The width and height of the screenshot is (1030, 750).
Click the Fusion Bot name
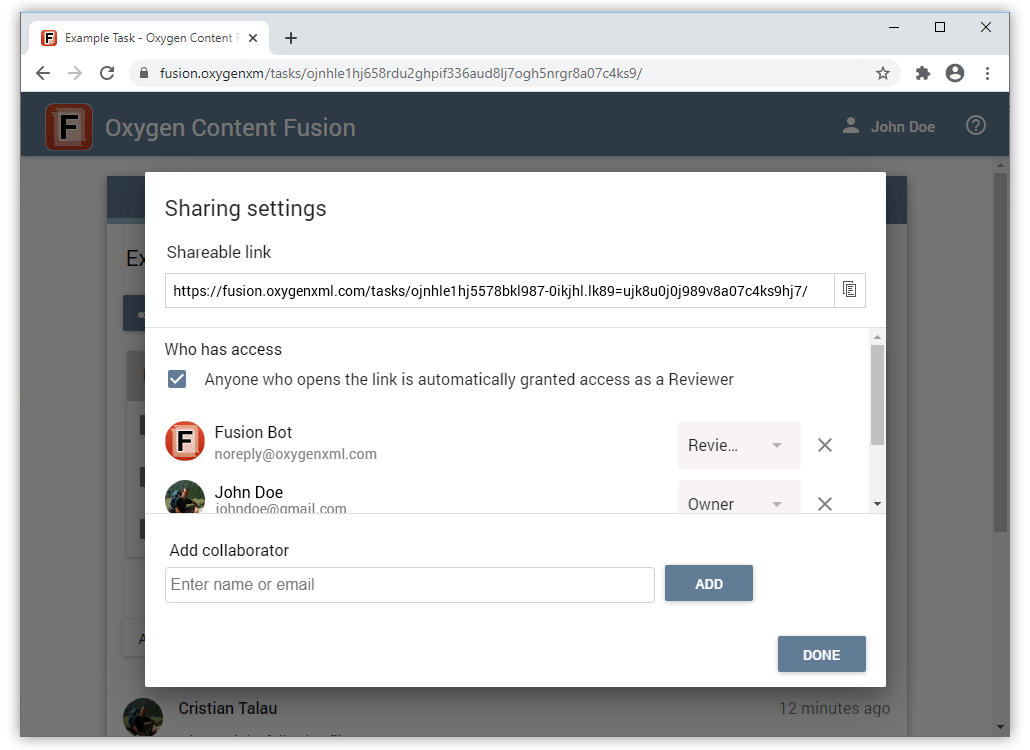pos(253,432)
